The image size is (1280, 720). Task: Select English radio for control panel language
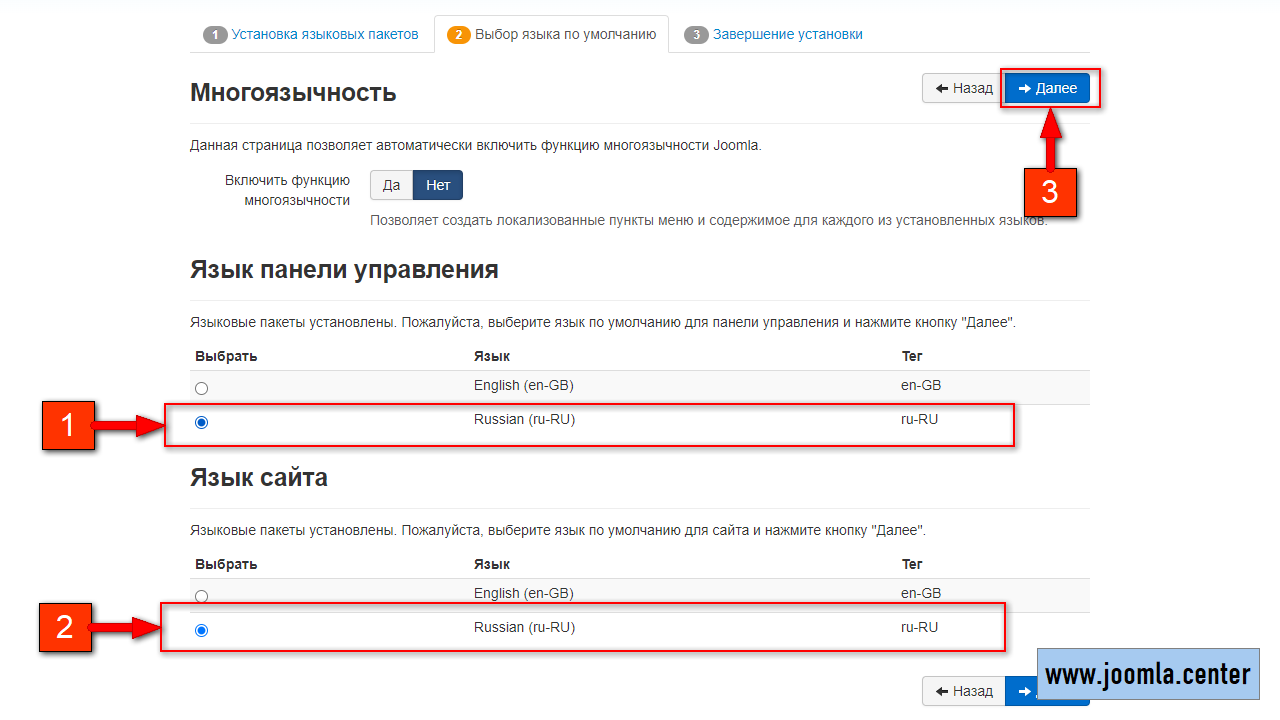[202, 388]
